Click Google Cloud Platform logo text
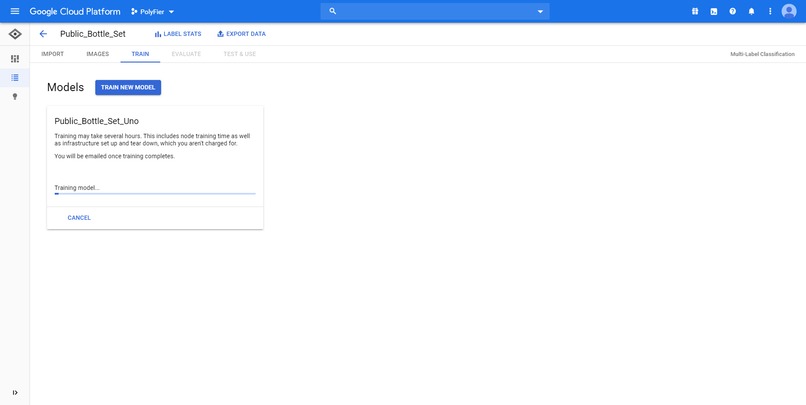Image resolution: width=806 pixels, height=405 pixels. [75, 11]
